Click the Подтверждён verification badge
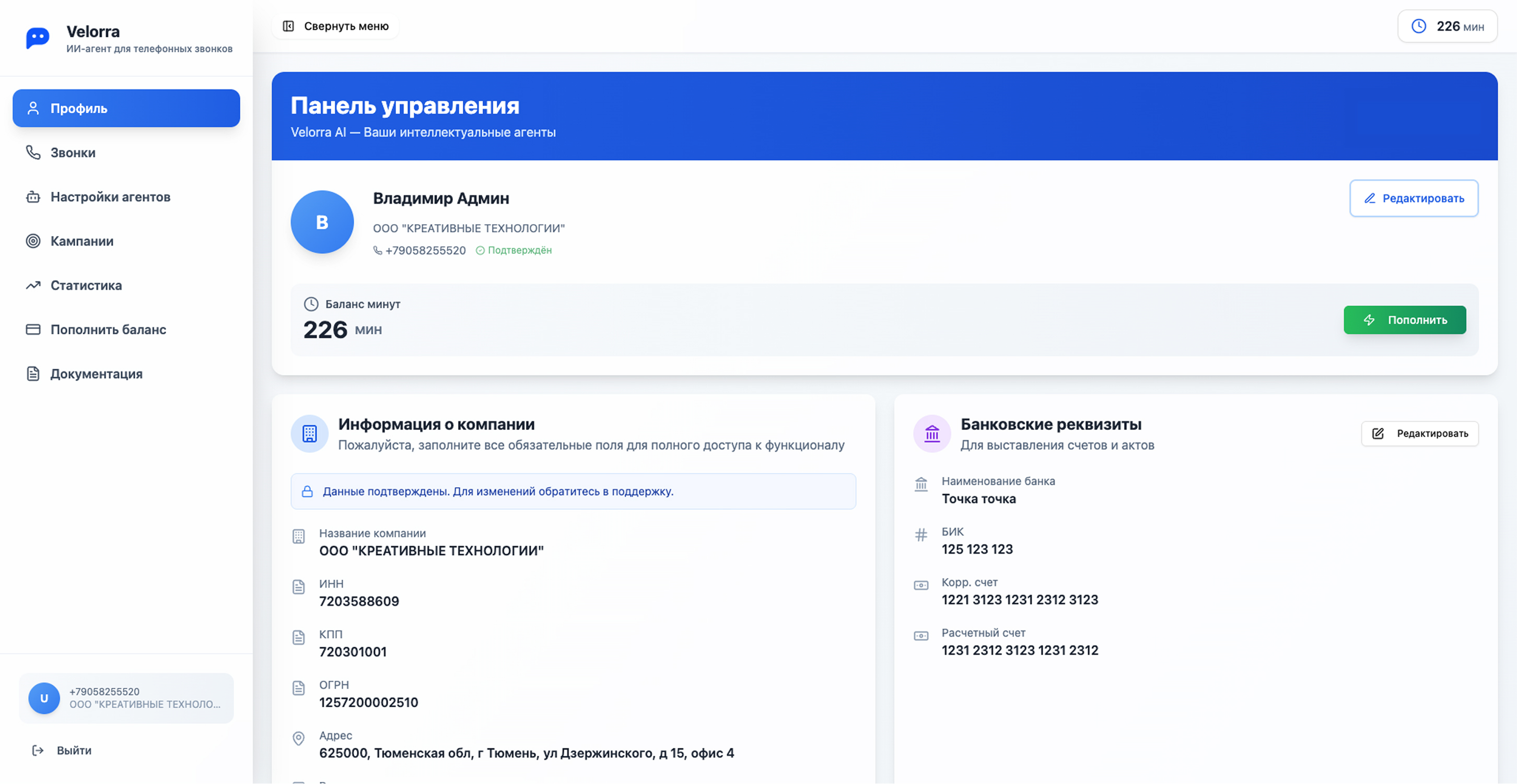The image size is (1517, 784). (514, 250)
